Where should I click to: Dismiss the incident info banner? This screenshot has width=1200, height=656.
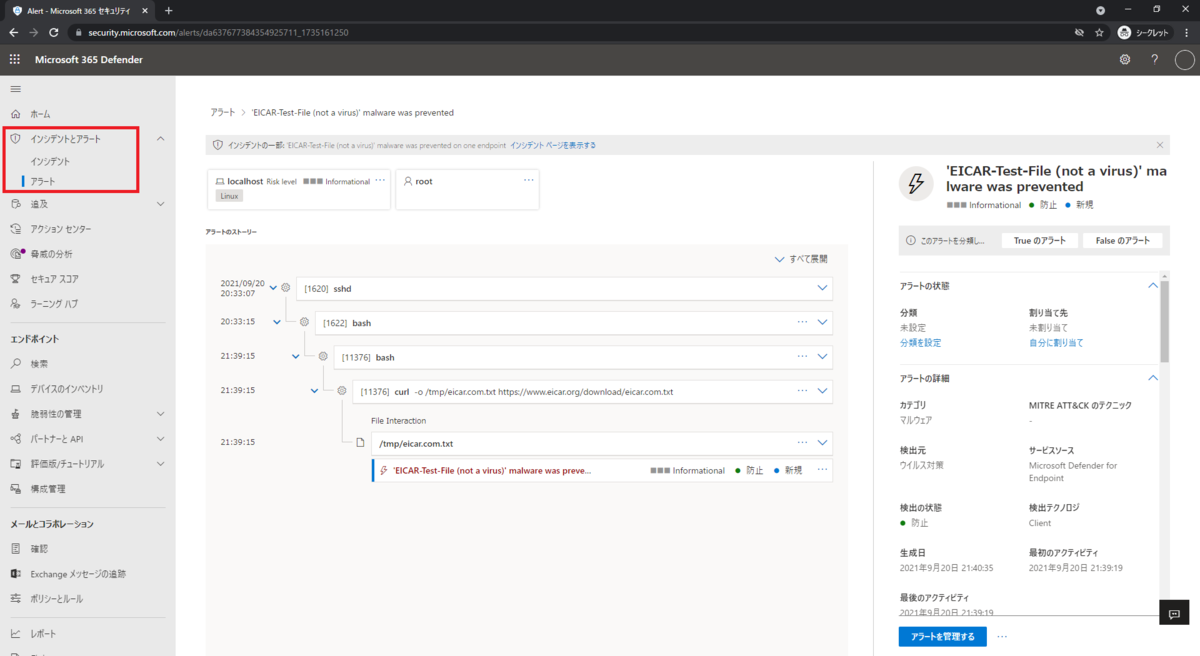pos(1160,145)
